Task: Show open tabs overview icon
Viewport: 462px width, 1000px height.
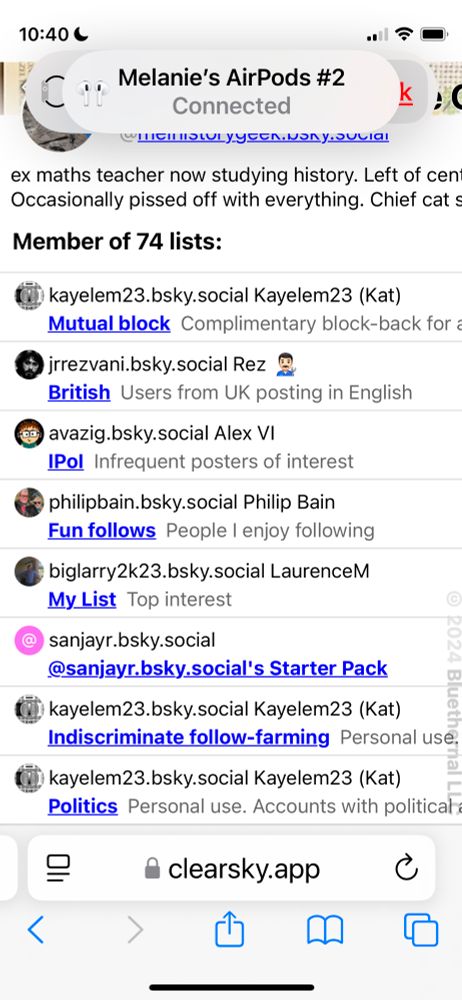Action: tap(421, 930)
